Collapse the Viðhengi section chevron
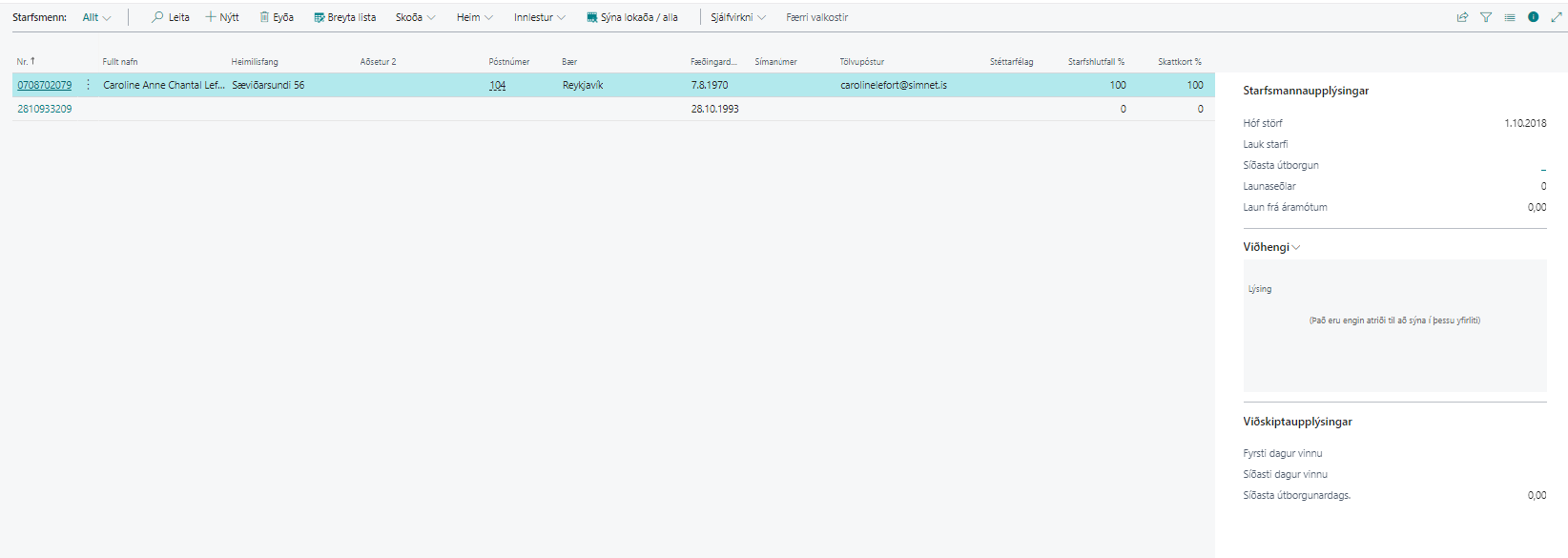The height and width of the screenshot is (558, 1568). click(1296, 247)
